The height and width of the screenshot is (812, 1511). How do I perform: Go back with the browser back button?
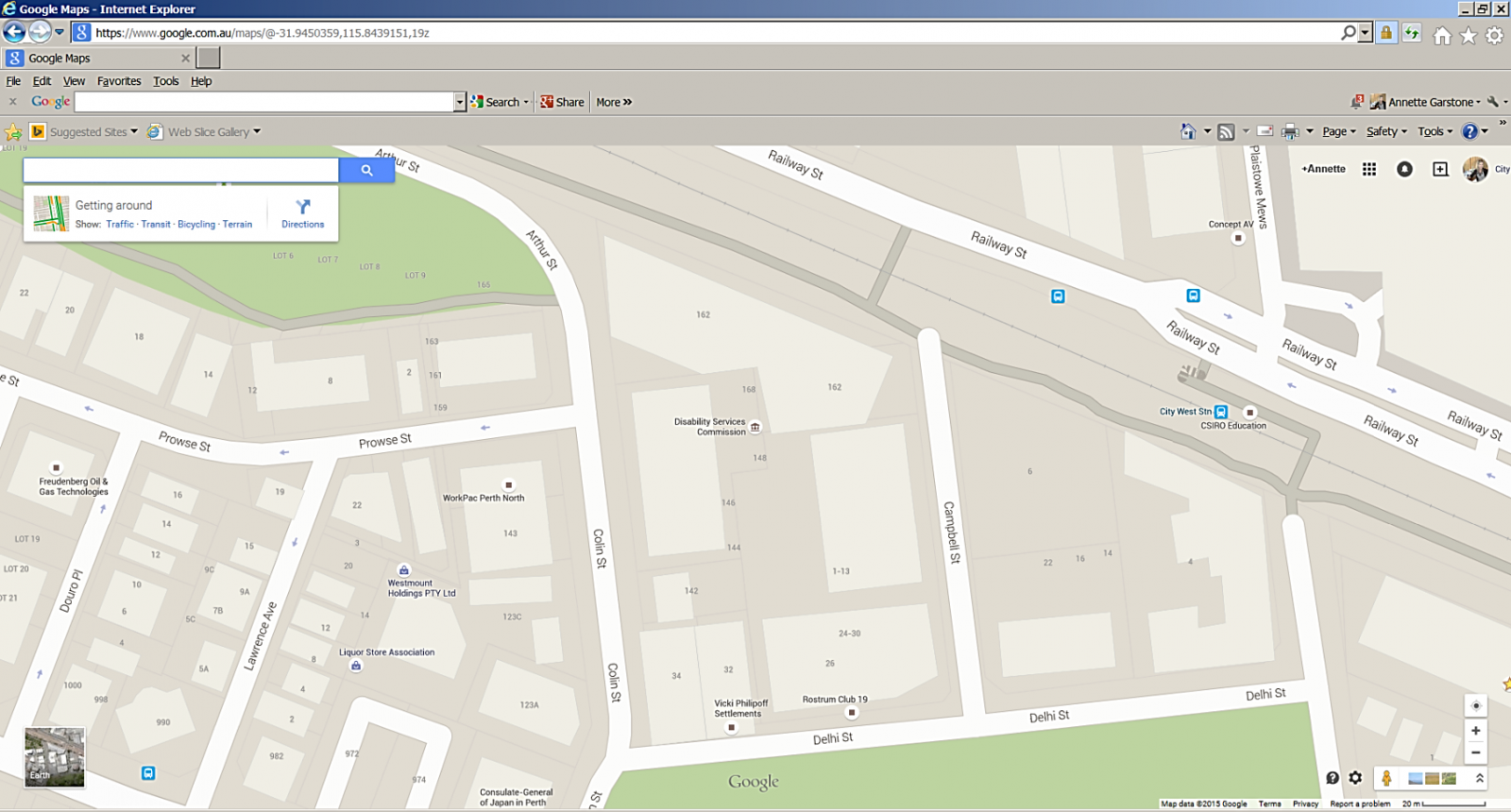click(14, 32)
